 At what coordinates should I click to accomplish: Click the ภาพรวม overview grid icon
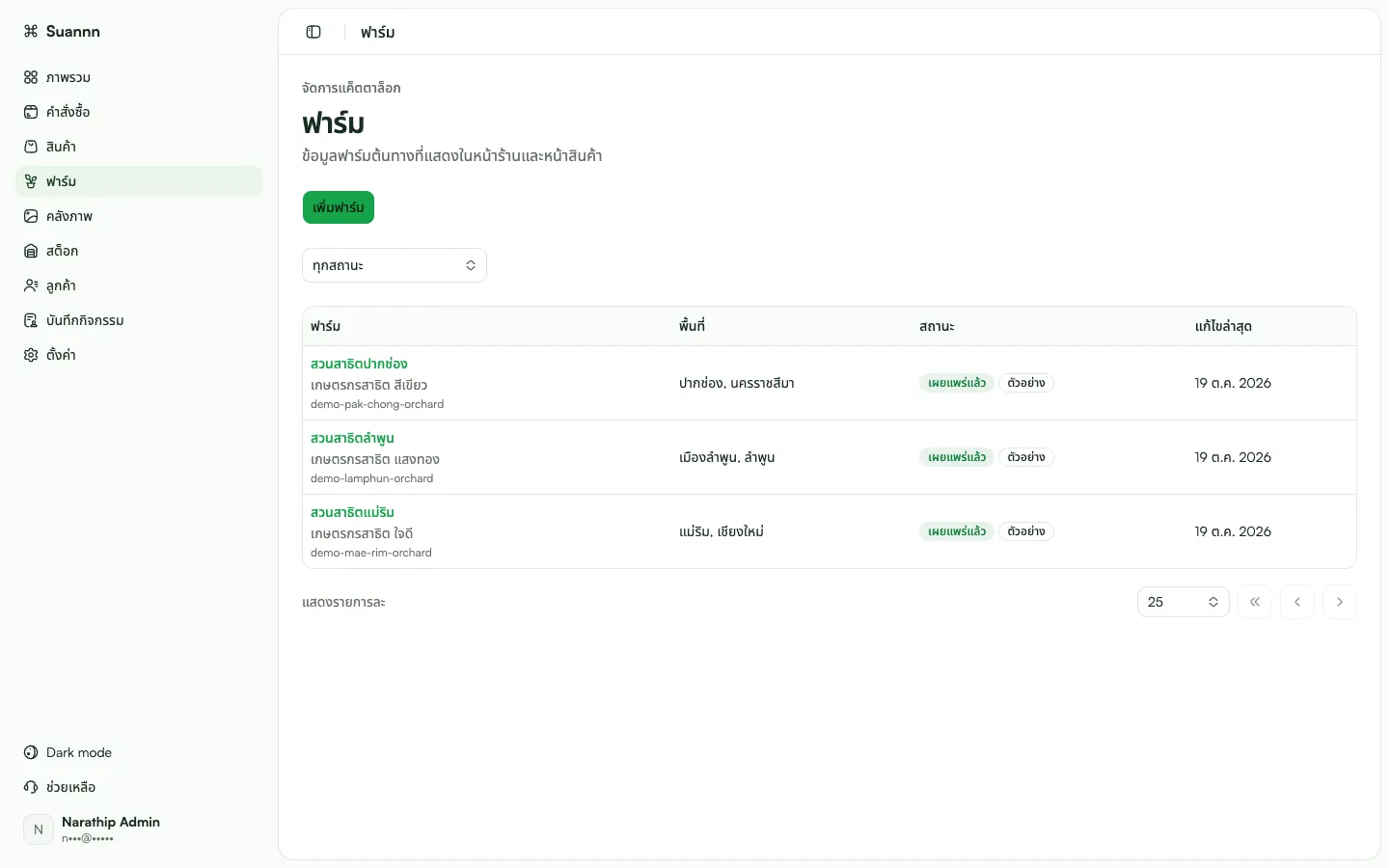click(31, 77)
